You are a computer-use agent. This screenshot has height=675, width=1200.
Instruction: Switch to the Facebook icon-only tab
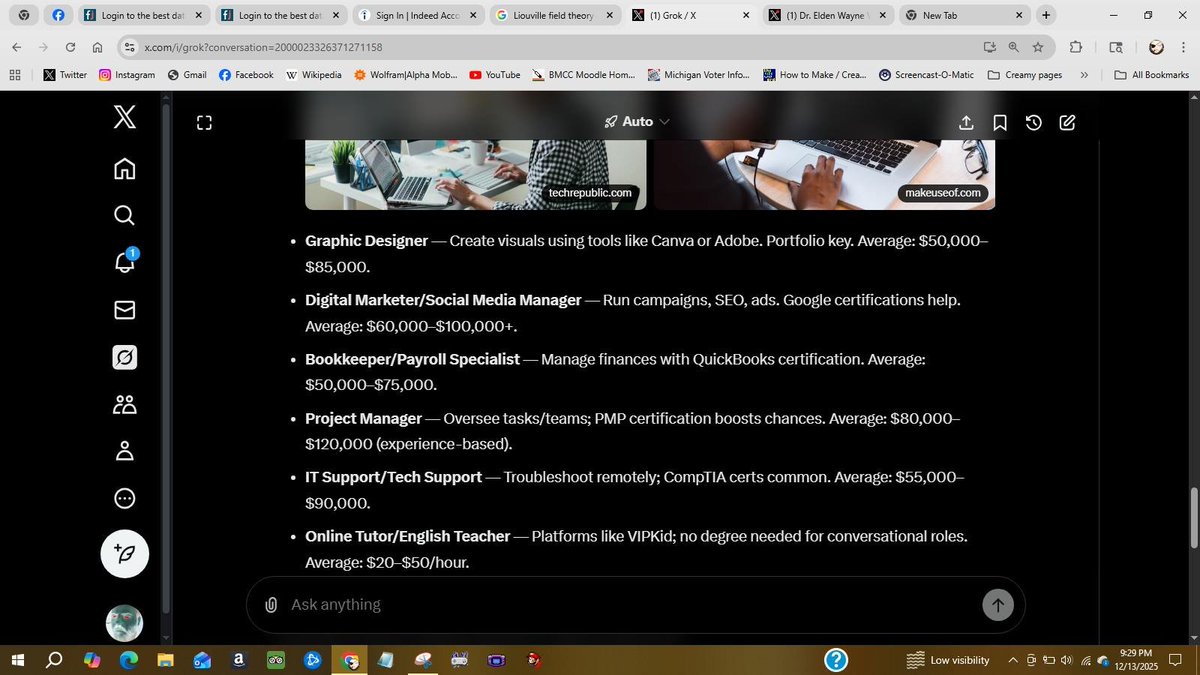(x=58, y=16)
